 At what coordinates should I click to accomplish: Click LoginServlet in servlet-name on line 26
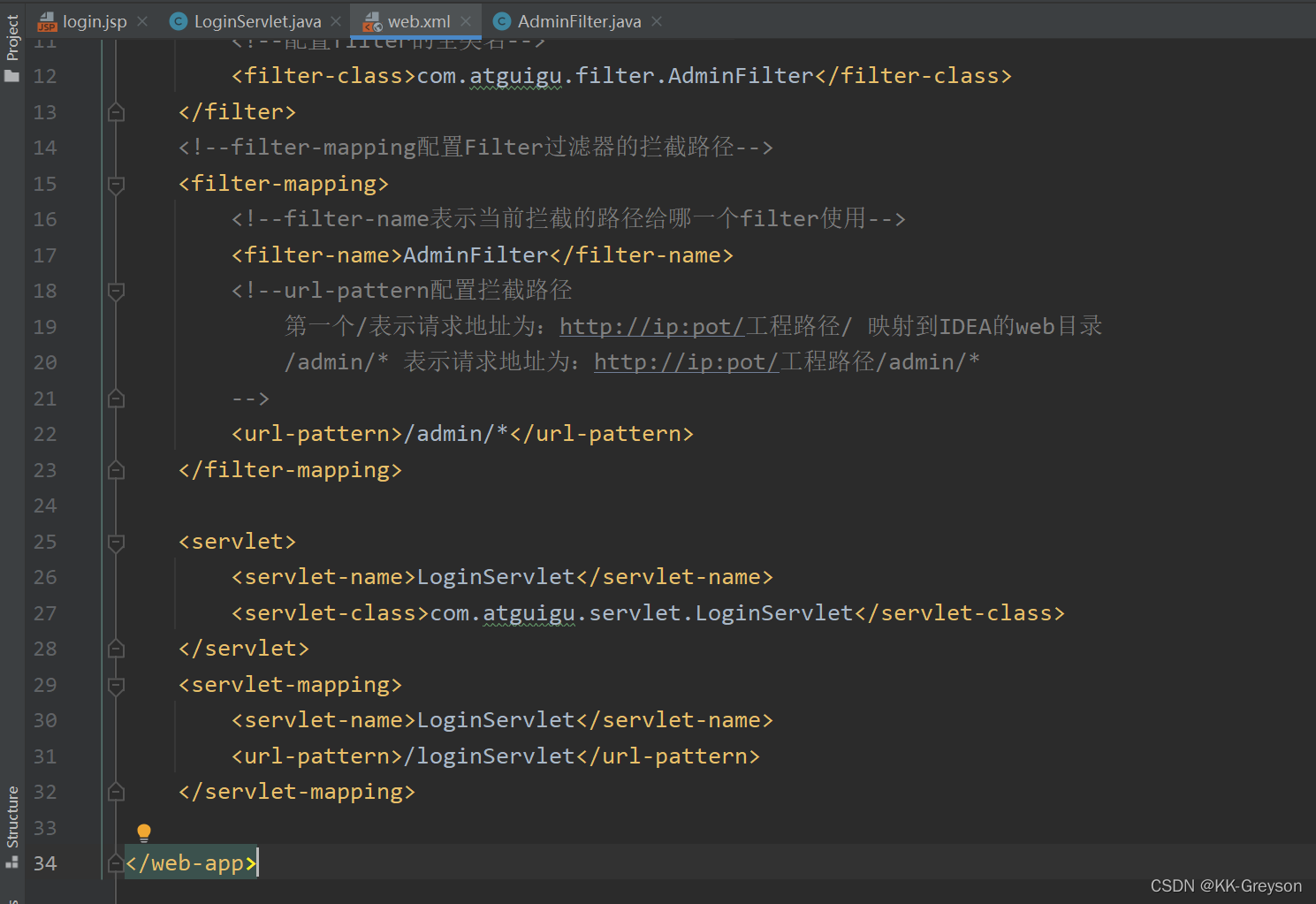496,577
